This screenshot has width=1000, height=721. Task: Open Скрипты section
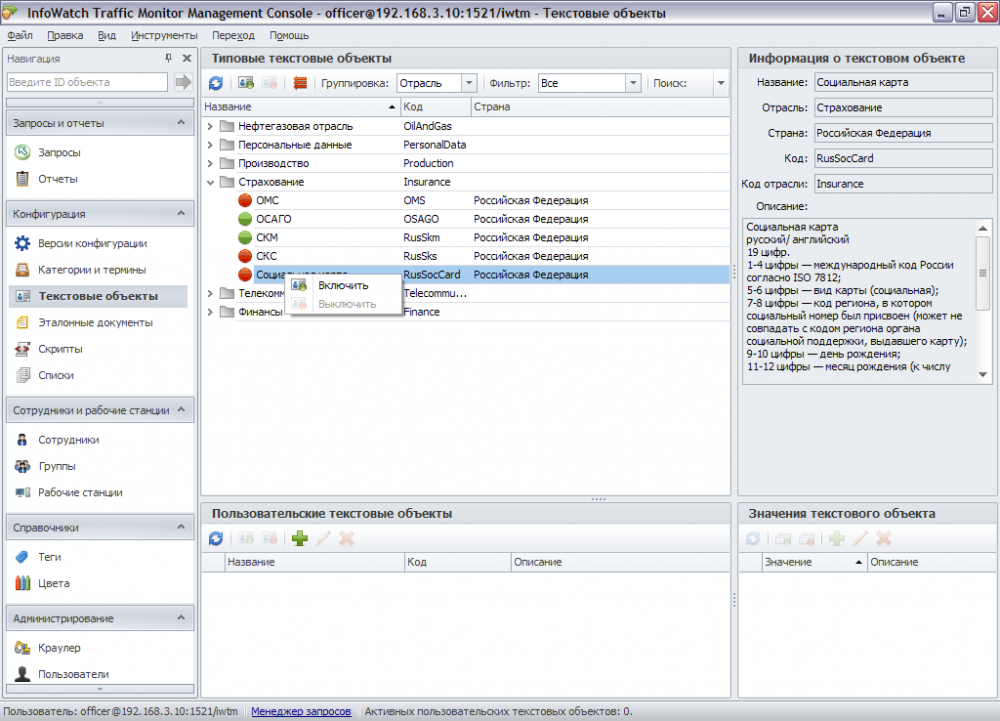point(61,349)
